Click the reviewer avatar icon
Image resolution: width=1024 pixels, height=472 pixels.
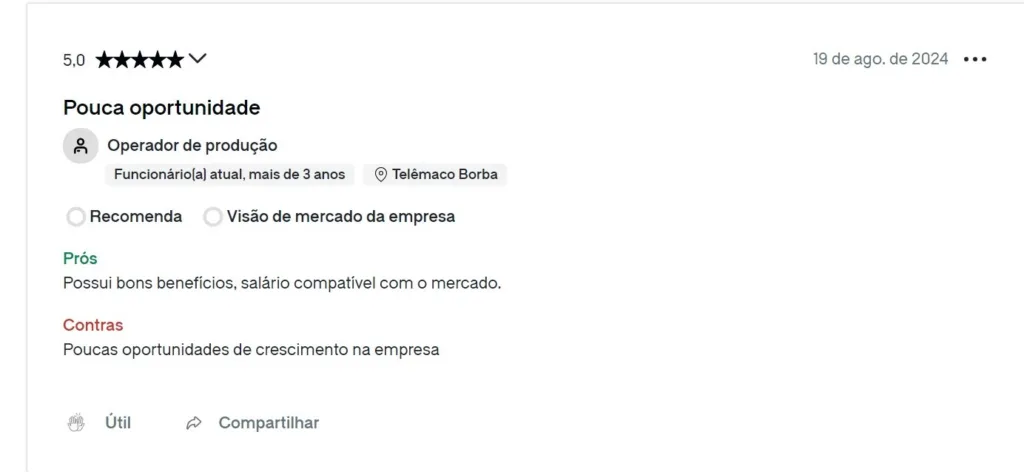coord(80,146)
